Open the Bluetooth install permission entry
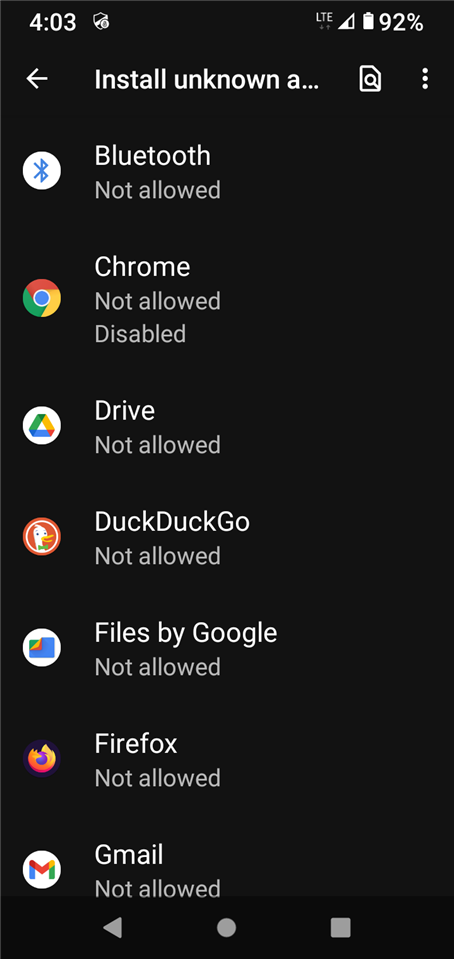Viewport: 454px width, 959px height. [x=227, y=171]
